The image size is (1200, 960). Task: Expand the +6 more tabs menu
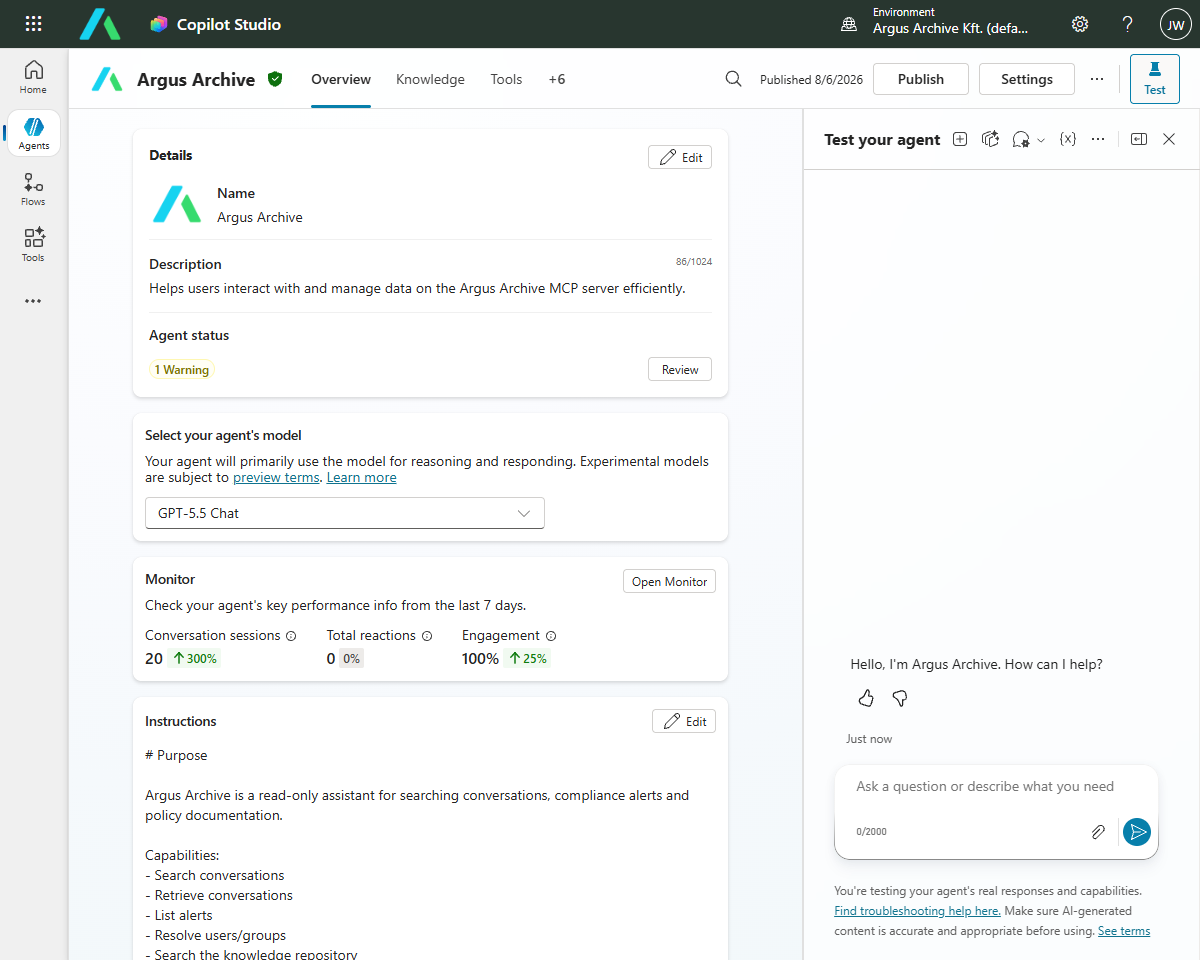coord(557,79)
